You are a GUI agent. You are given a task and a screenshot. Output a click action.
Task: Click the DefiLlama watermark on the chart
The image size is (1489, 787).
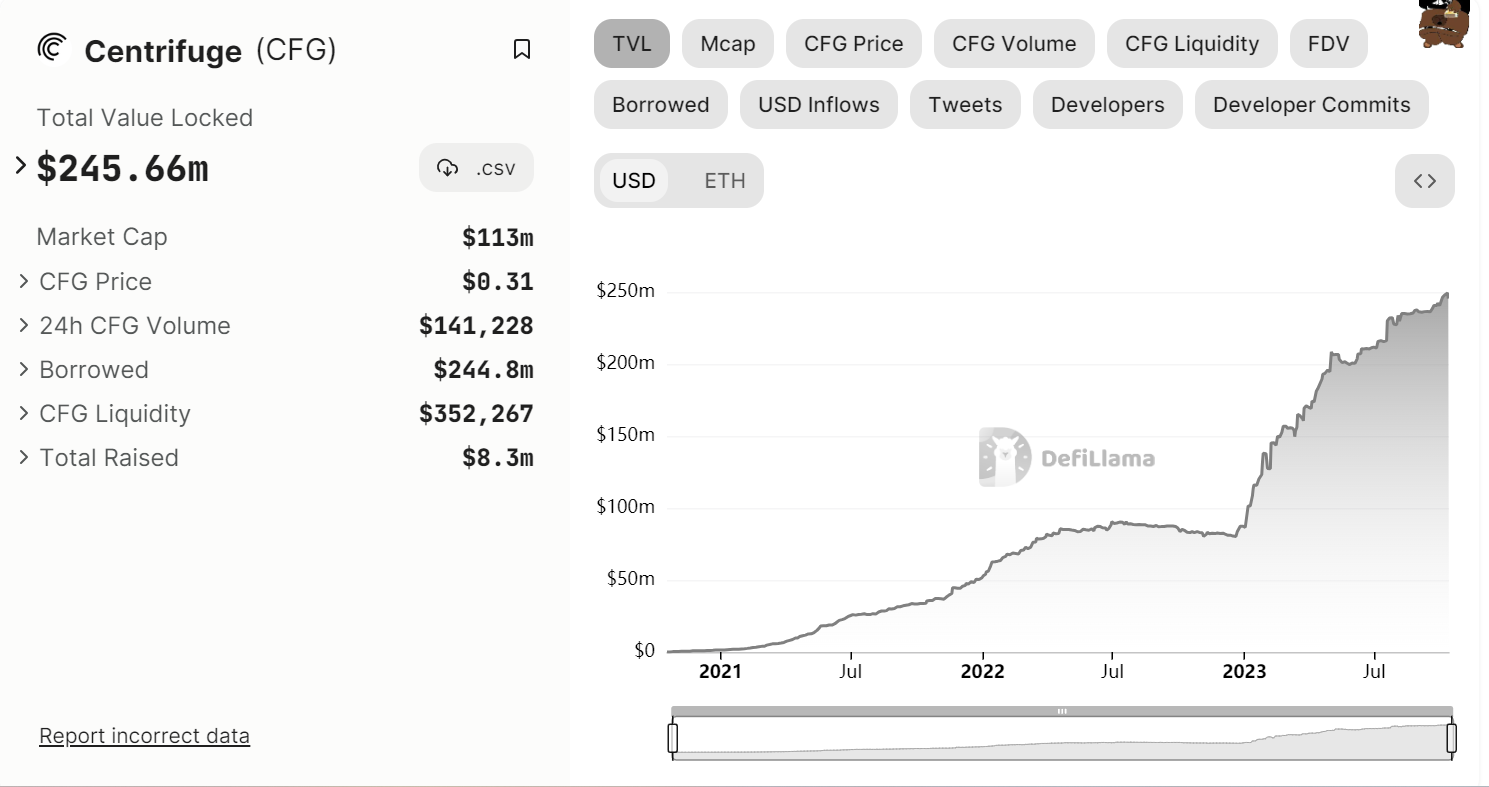(1067, 459)
